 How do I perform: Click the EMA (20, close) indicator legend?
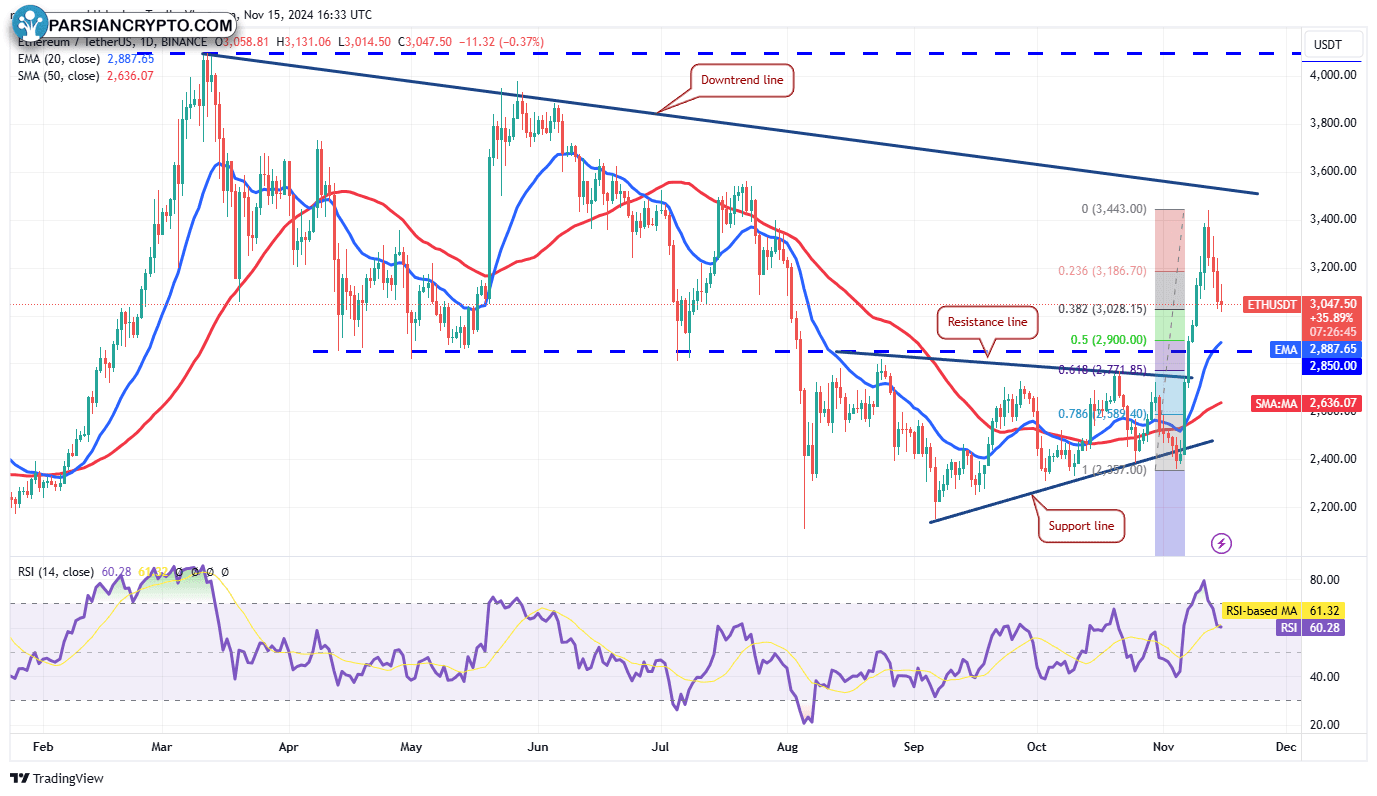(x=61, y=59)
